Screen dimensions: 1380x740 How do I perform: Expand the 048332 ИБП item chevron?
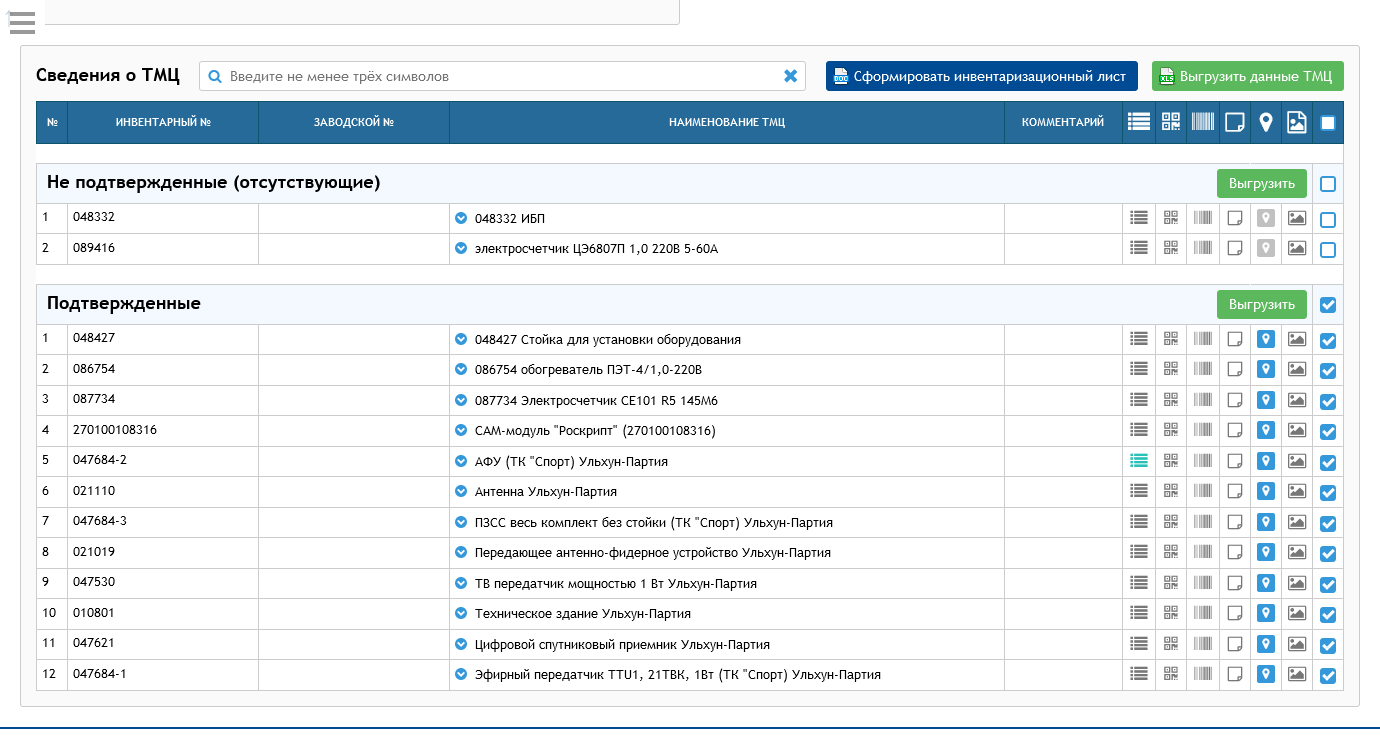click(461, 218)
